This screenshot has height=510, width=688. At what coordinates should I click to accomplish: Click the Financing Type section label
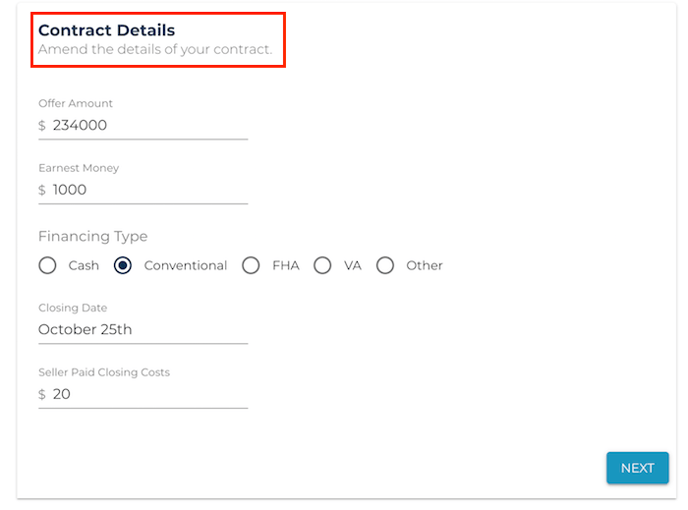click(93, 236)
